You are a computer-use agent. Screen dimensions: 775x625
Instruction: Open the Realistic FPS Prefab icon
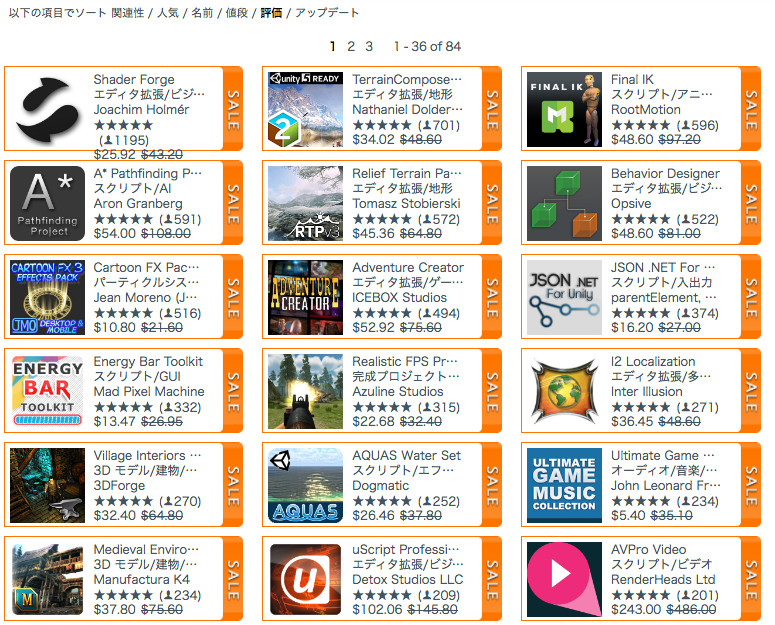point(305,391)
